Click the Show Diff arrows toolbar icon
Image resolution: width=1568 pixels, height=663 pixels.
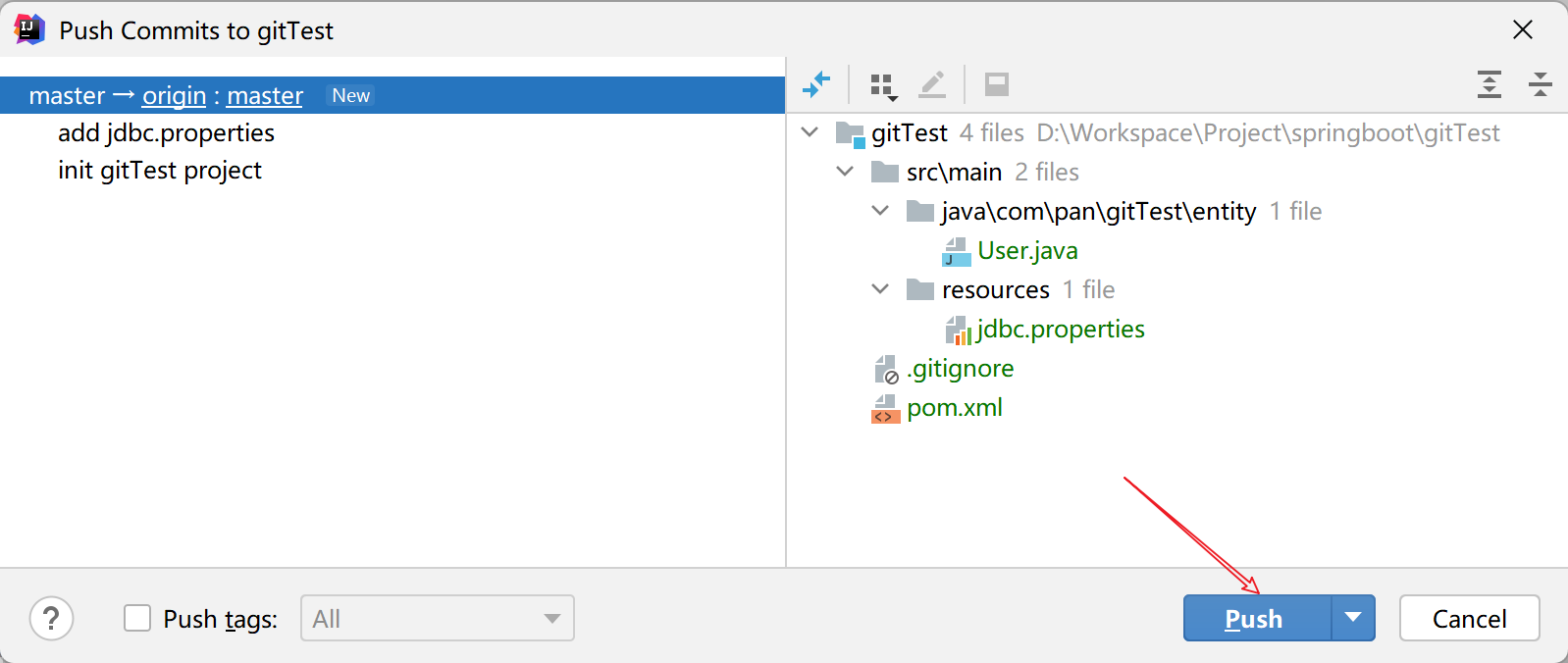pos(815,85)
